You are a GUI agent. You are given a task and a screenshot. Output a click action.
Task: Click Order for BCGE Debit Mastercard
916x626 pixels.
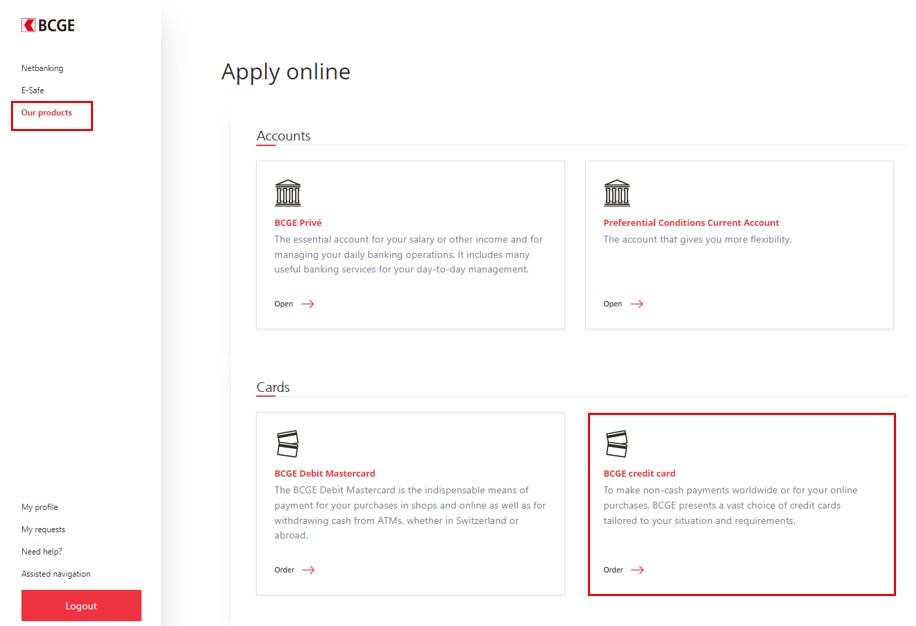(284, 570)
